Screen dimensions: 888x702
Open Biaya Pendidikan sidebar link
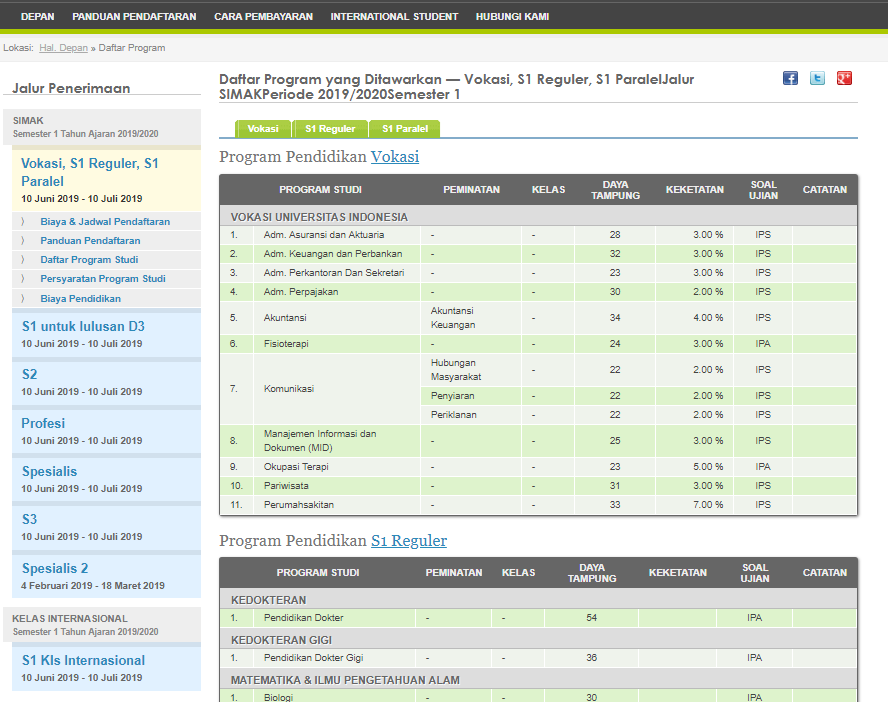point(80,298)
